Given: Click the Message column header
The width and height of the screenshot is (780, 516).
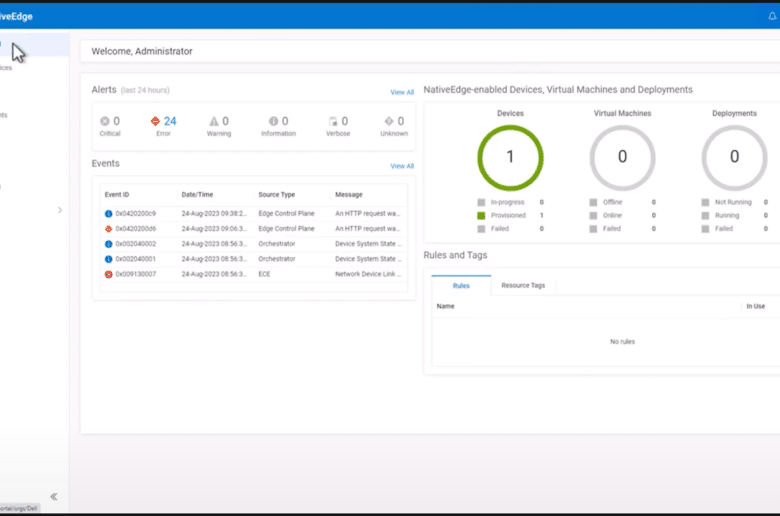Looking at the screenshot, I should [349, 195].
